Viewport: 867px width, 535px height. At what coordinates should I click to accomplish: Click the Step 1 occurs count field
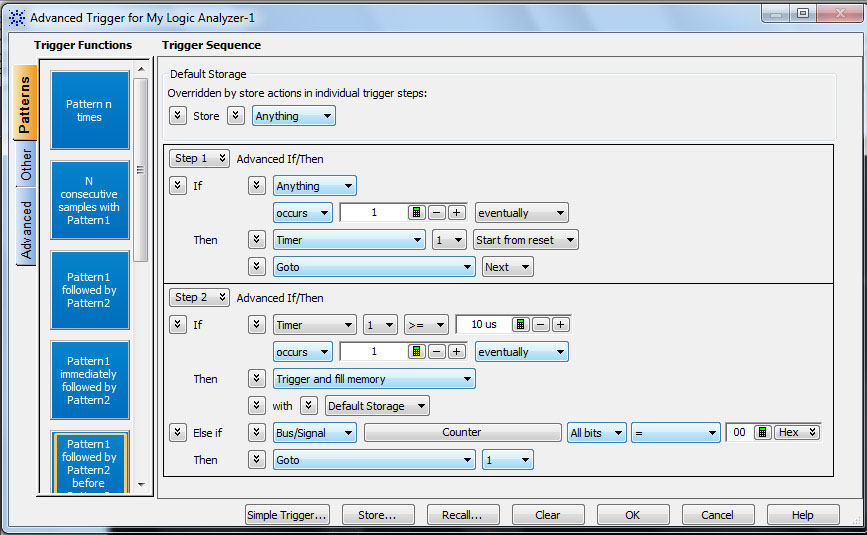tap(372, 213)
